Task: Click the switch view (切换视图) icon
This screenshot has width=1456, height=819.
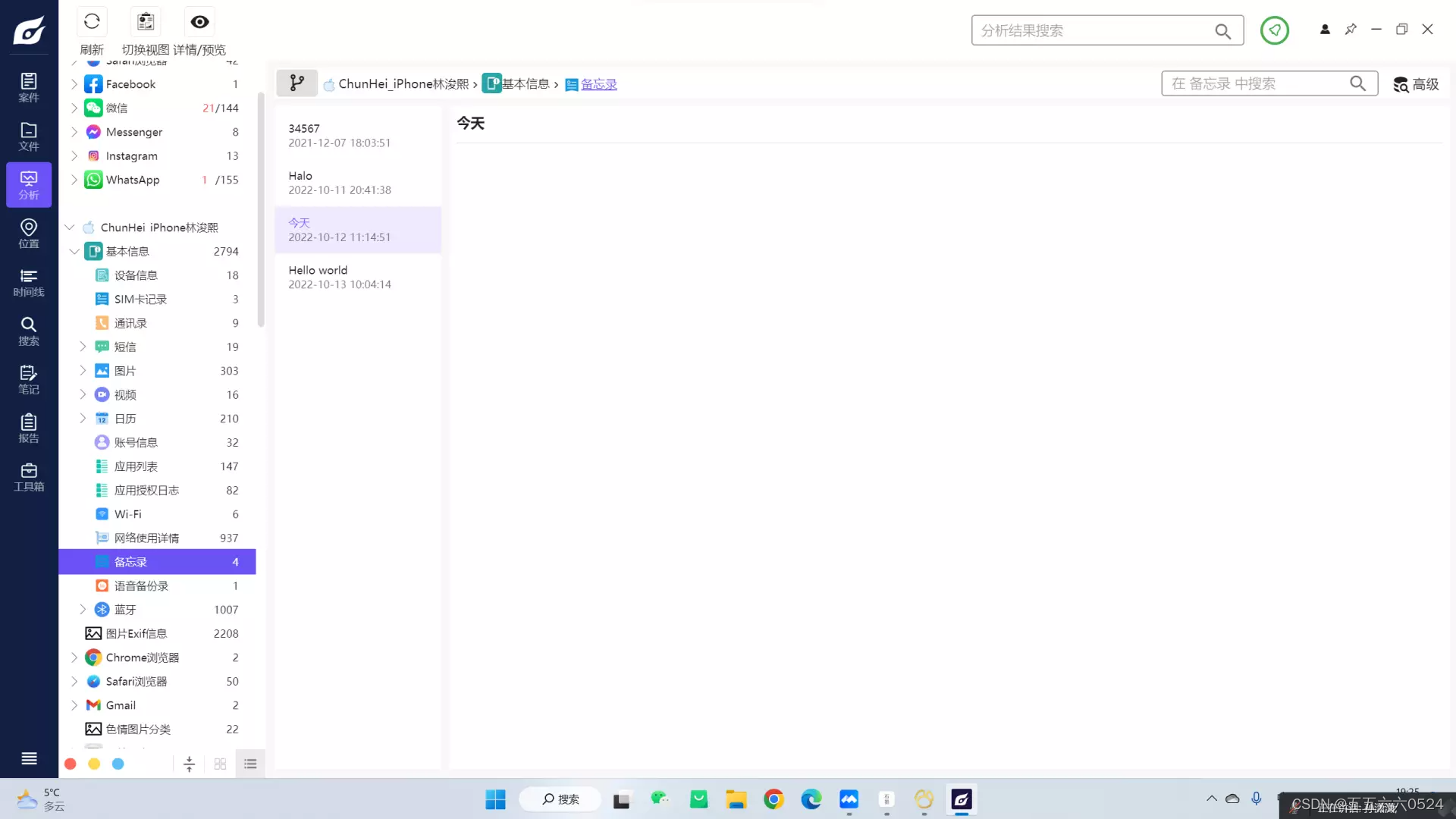Action: pyautogui.click(x=146, y=22)
